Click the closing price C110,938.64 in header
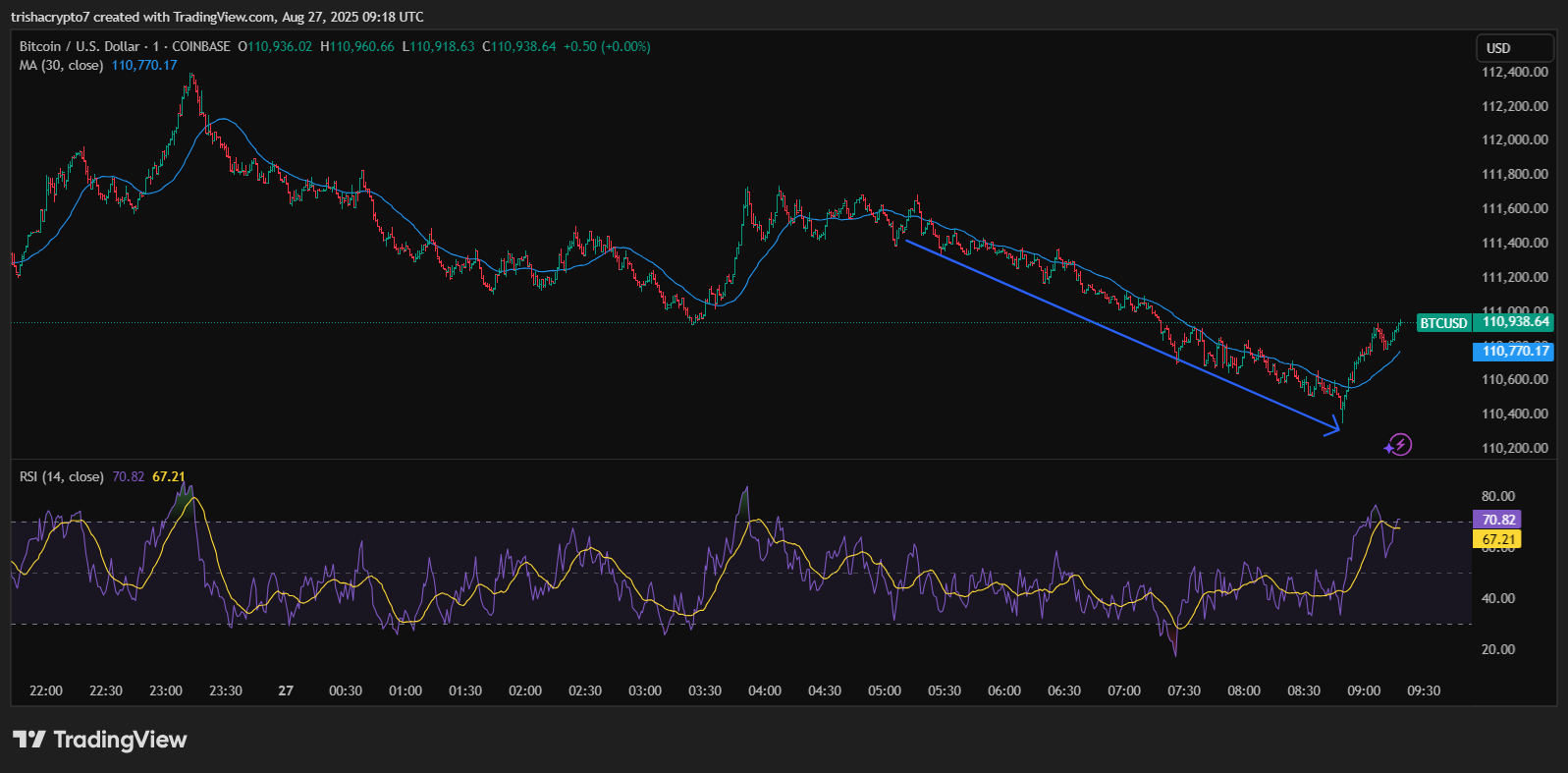This screenshot has height=773, width=1568. (519, 46)
